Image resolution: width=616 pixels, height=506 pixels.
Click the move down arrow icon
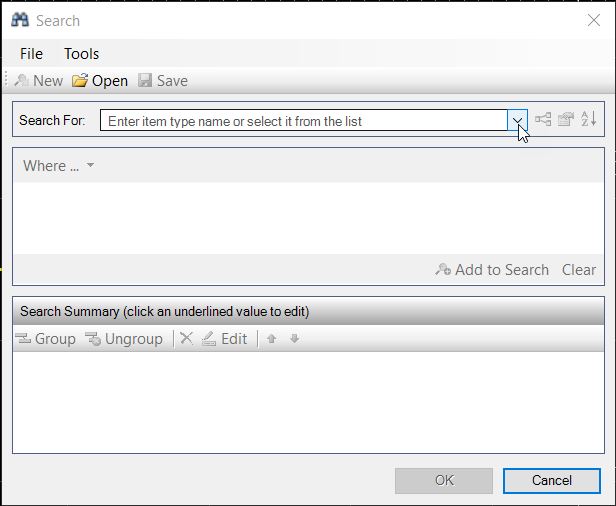coord(294,339)
